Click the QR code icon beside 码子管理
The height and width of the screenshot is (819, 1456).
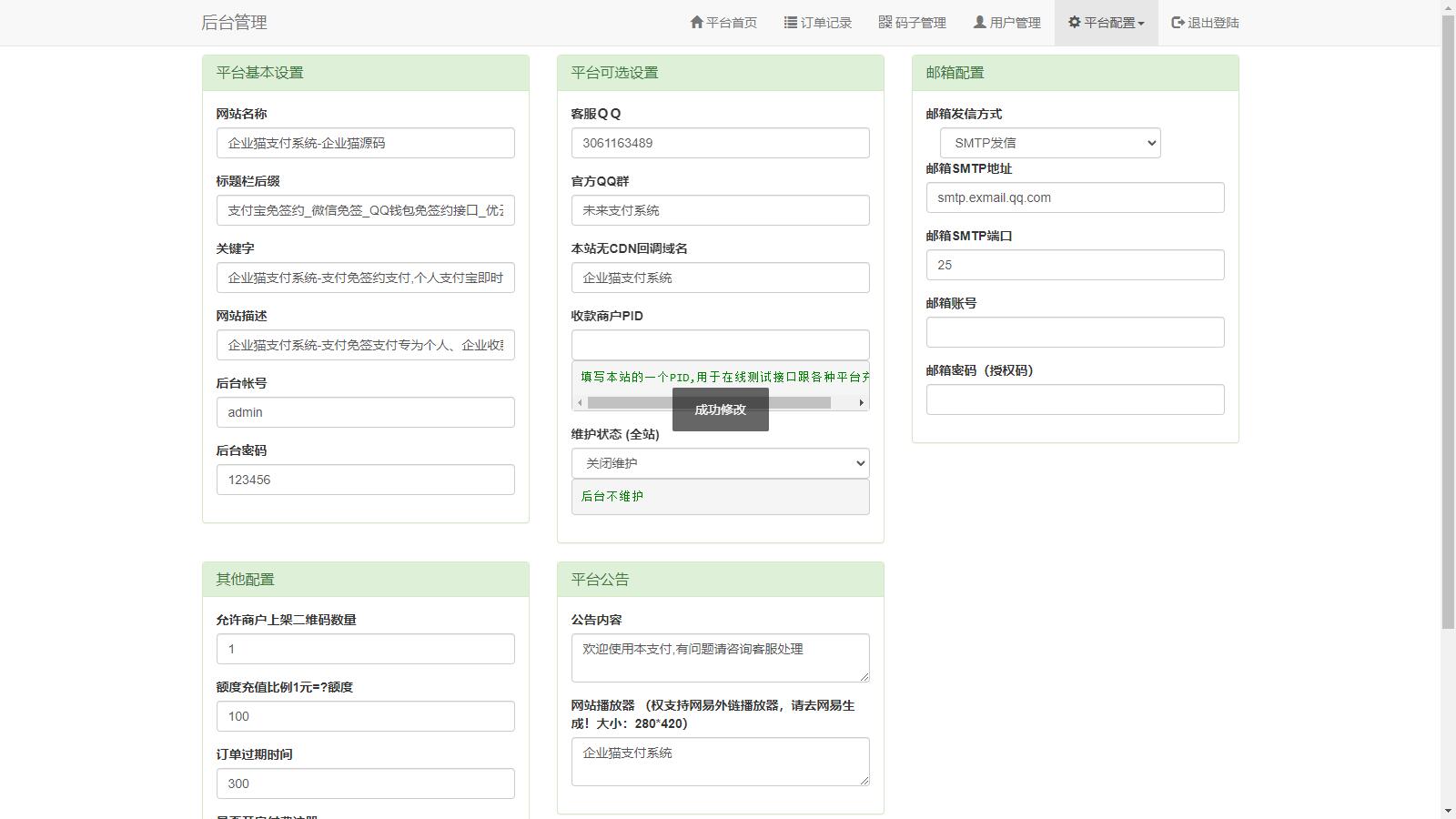(x=885, y=22)
